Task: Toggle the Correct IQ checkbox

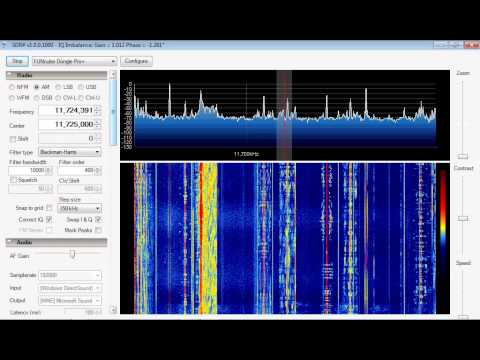Action: [x=49, y=219]
